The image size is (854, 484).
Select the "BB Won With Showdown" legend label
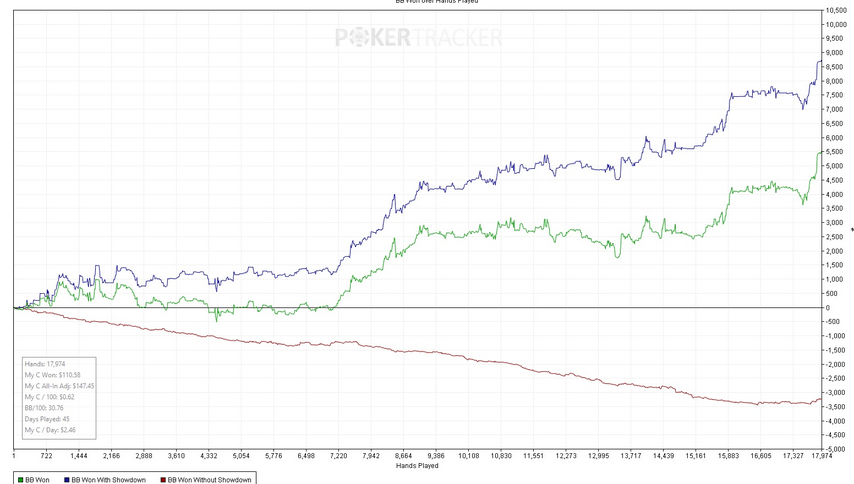coord(108,480)
